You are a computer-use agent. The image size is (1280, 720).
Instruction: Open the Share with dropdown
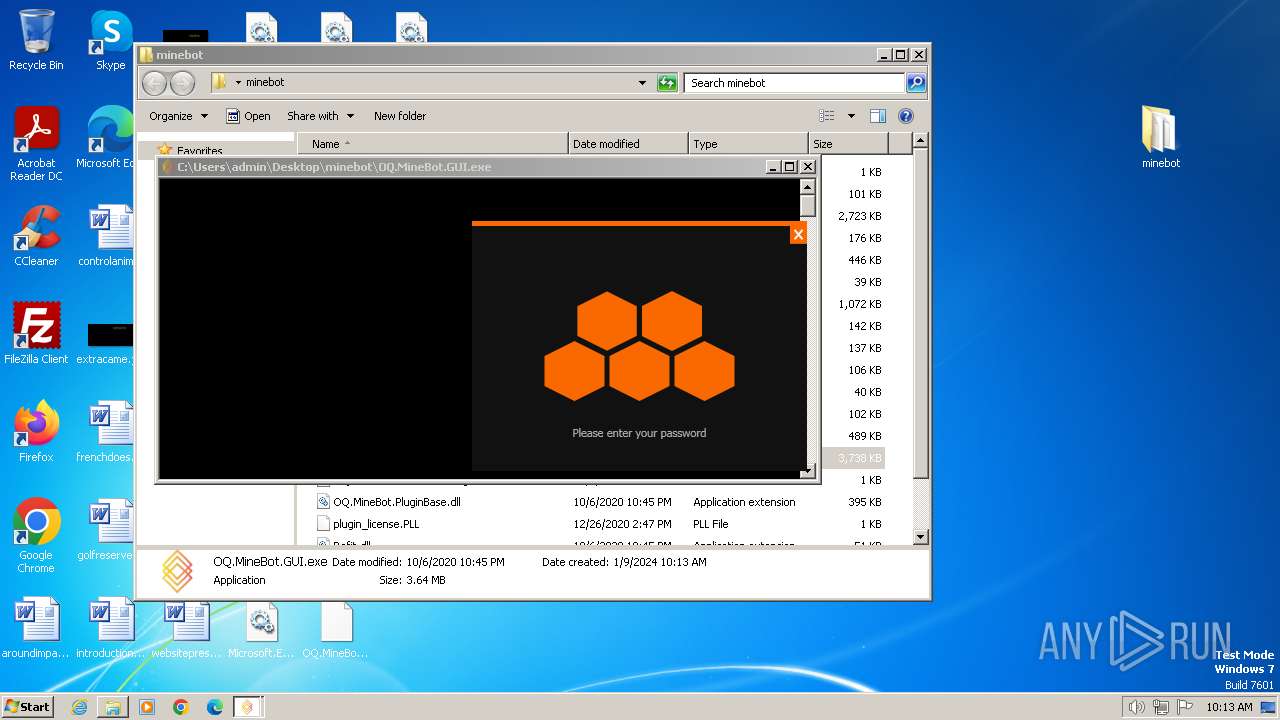(320, 116)
